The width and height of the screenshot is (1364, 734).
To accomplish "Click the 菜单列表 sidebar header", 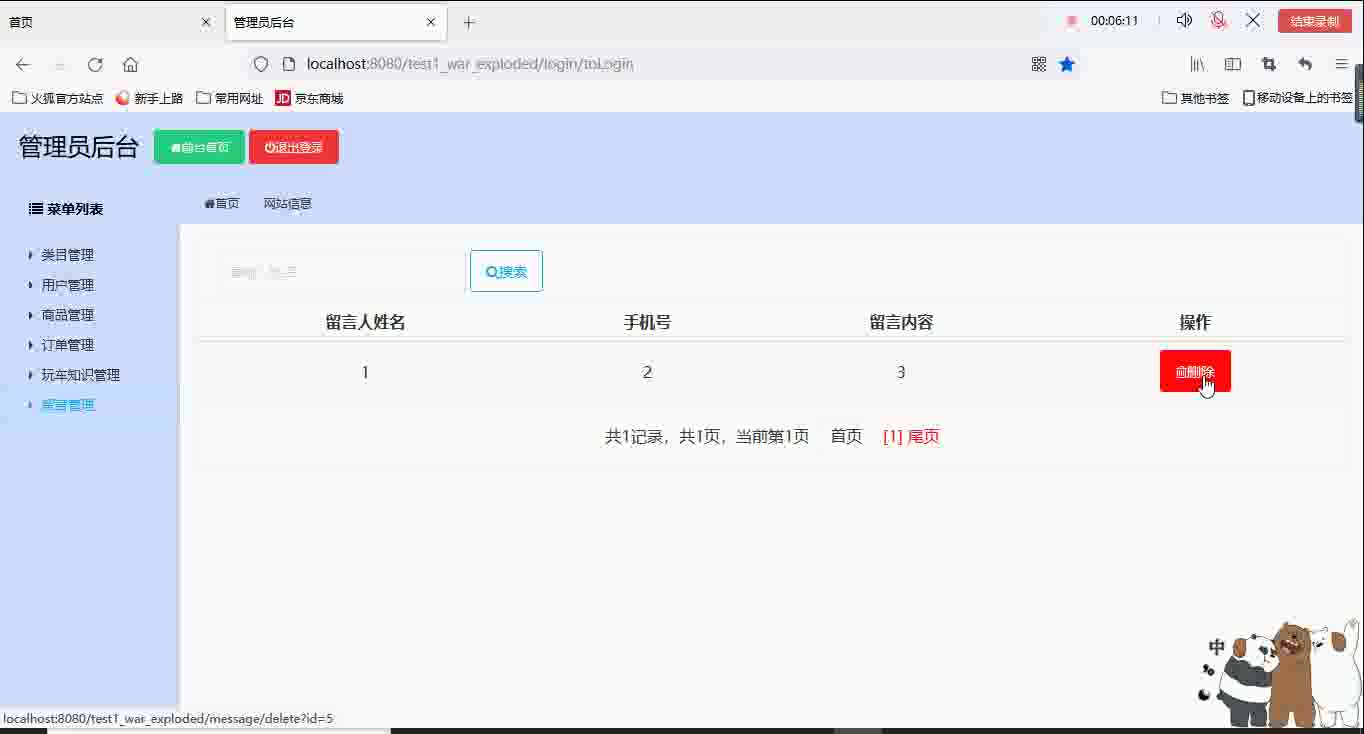I will click(66, 209).
